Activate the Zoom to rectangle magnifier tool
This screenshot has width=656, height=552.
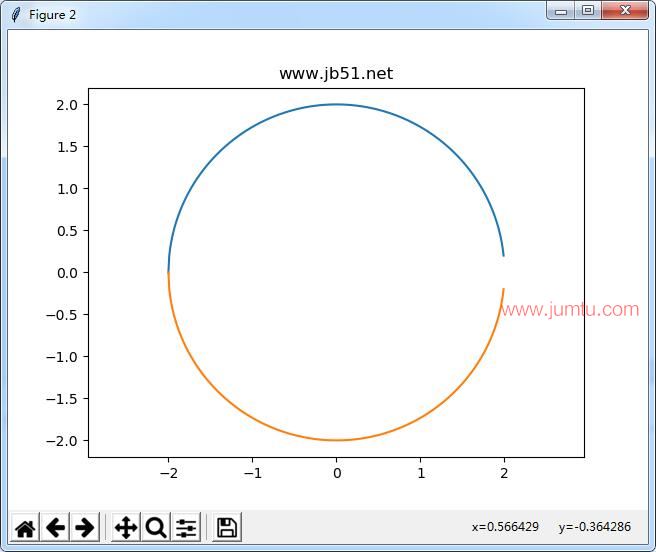(156, 527)
